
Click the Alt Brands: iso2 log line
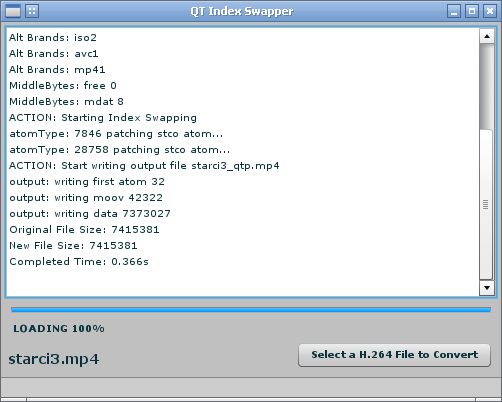(53, 38)
